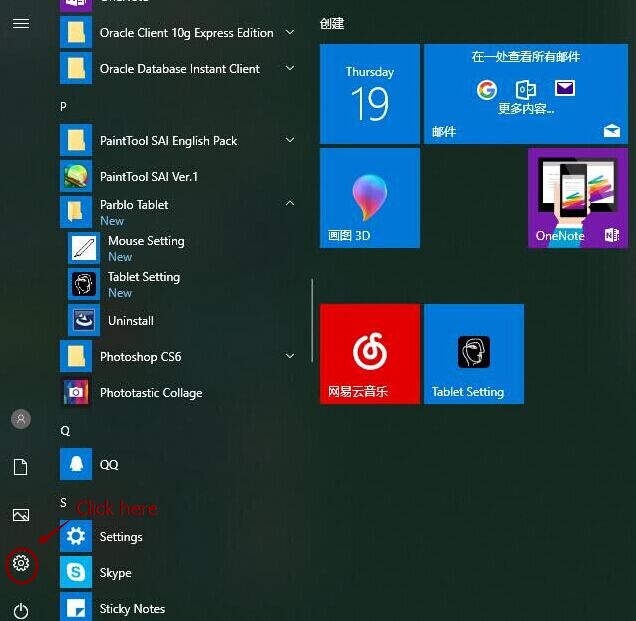
Task: Click the Parblo Tablet folder icon
Action: pyautogui.click(x=76, y=212)
